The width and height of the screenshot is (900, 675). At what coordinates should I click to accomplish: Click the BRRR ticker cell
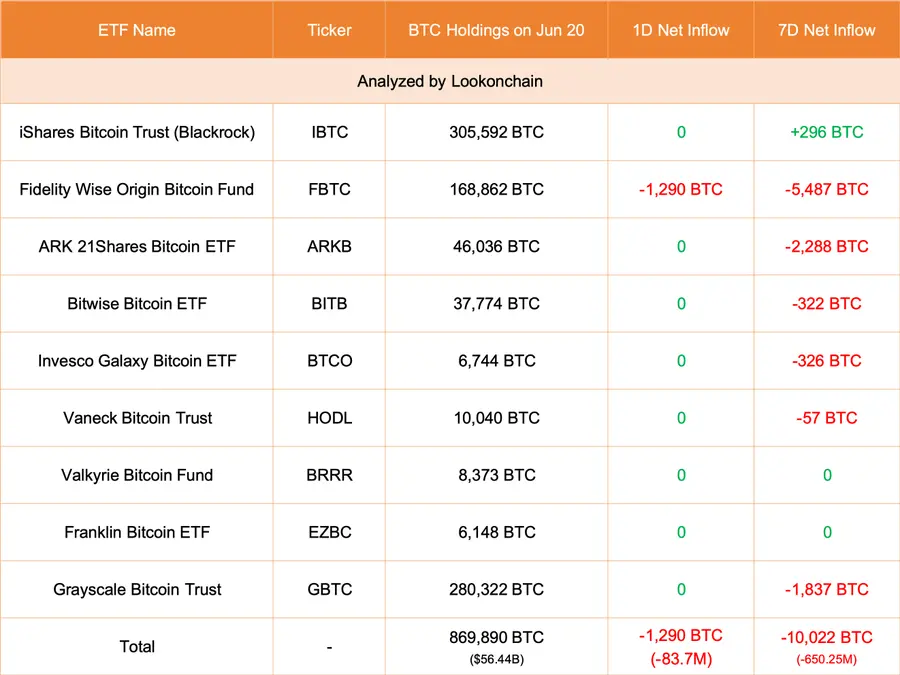point(329,475)
